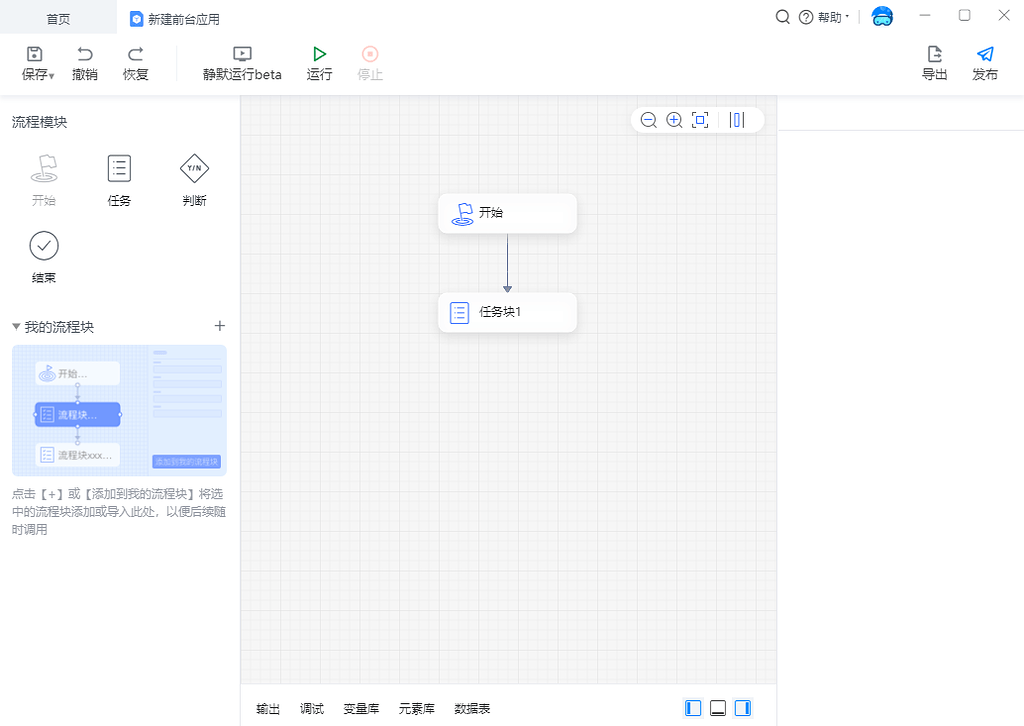Toggle right sidebar panel visibility

(x=743, y=708)
